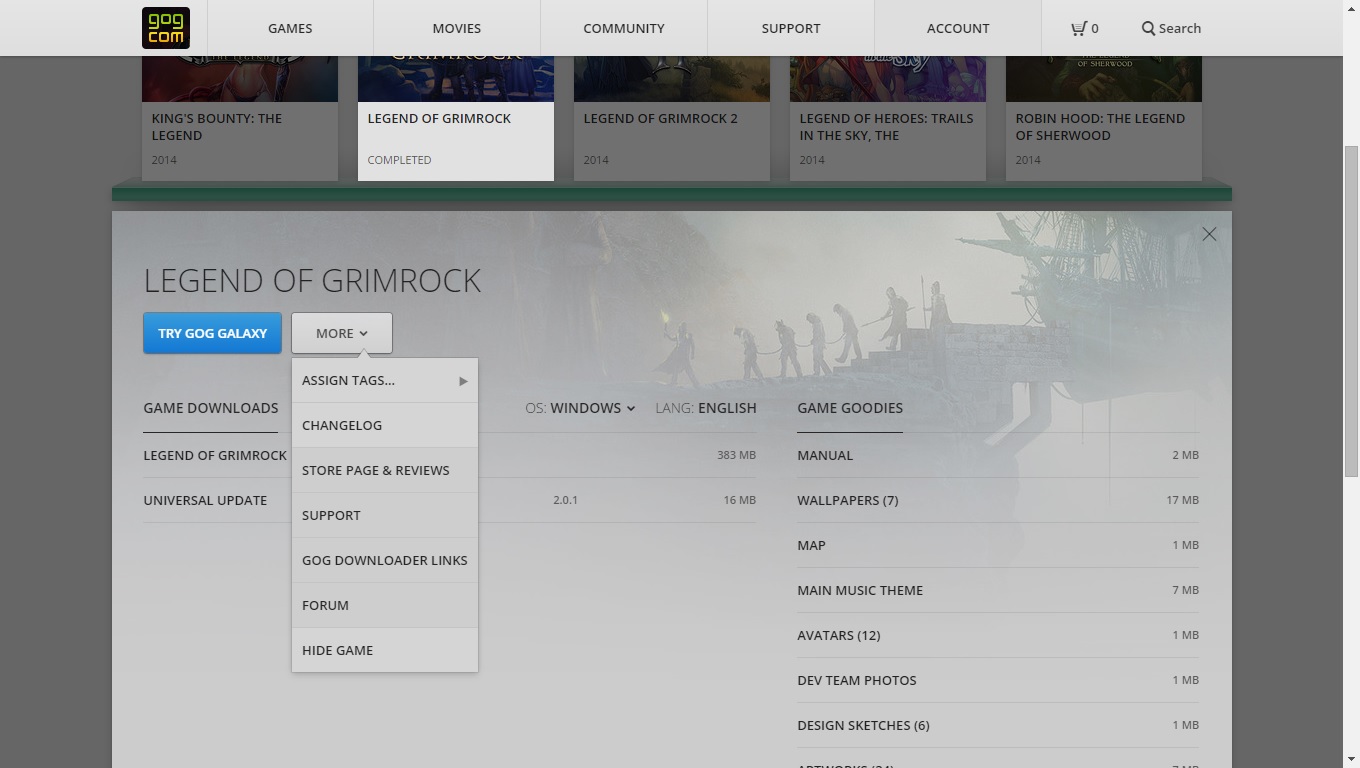Select Legend of Heroes: Trails in the Sky
The height and width of the screenshot is (768, 1360).
[888, 118]
